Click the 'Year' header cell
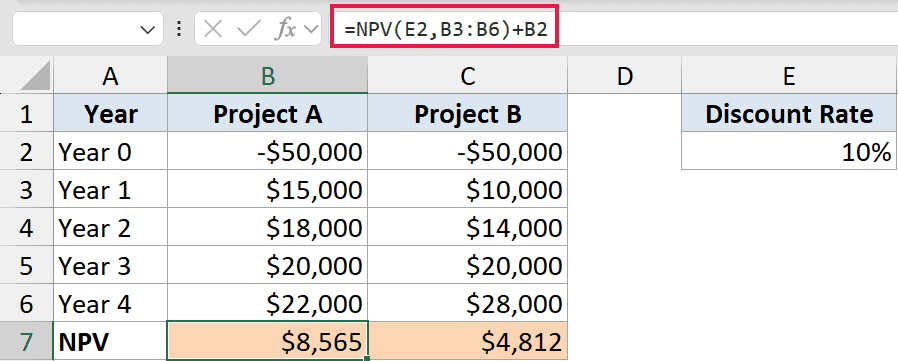898x361 pixels. pyautogui.click(x=110, y=114)
